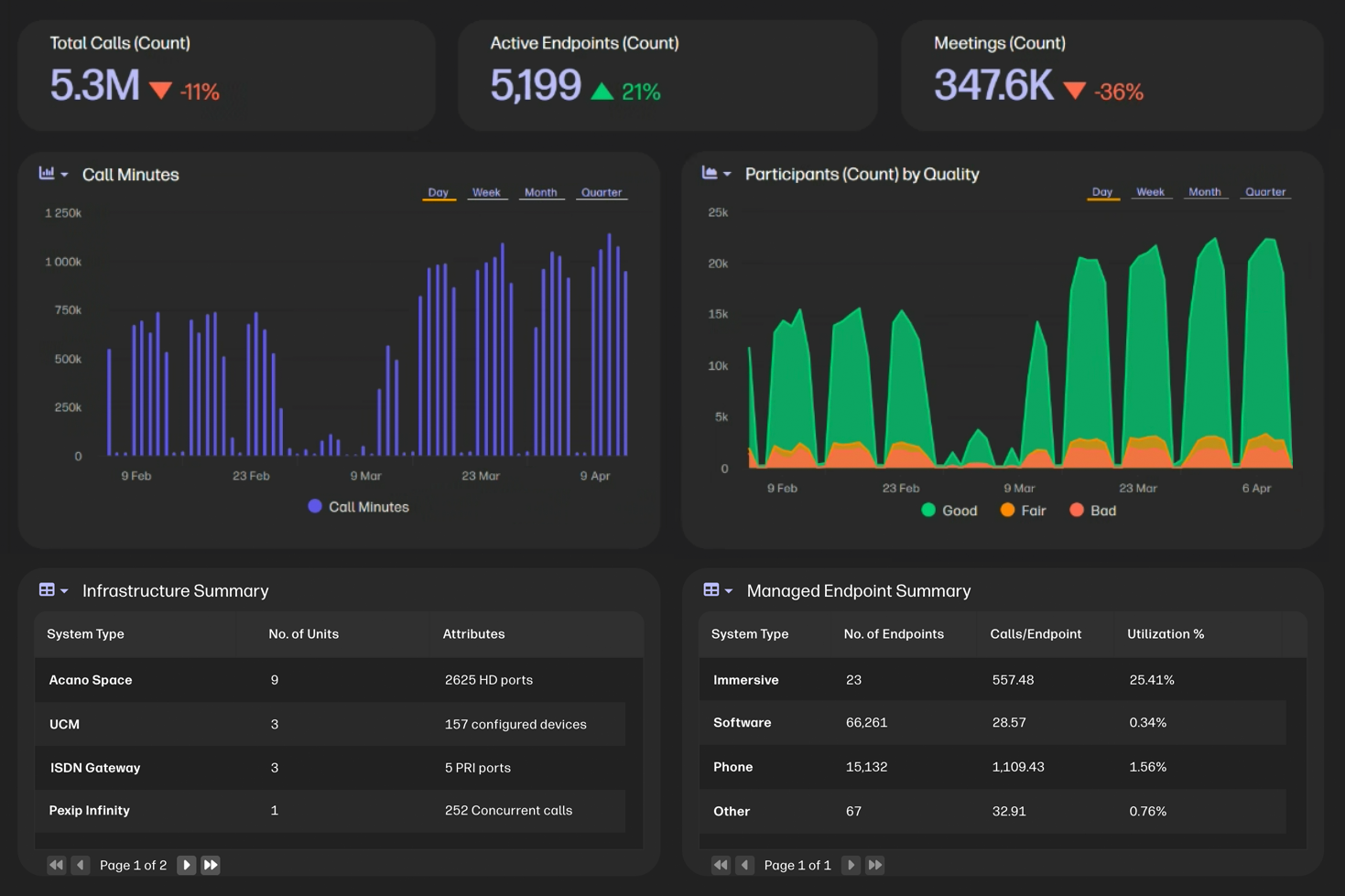
Task: Click the bar chart icon beside Call Minutes
Action: coord(47,173)
